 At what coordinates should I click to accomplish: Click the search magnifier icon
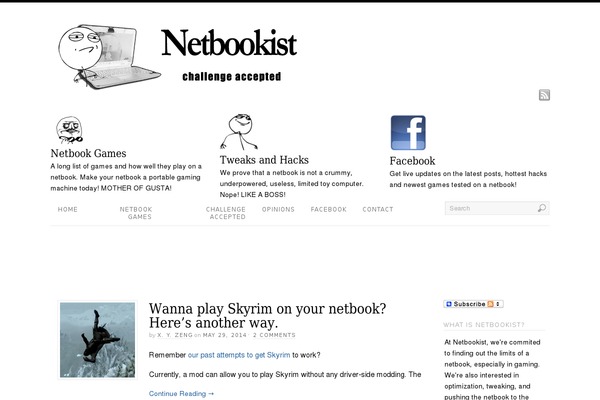click(542, 208)
